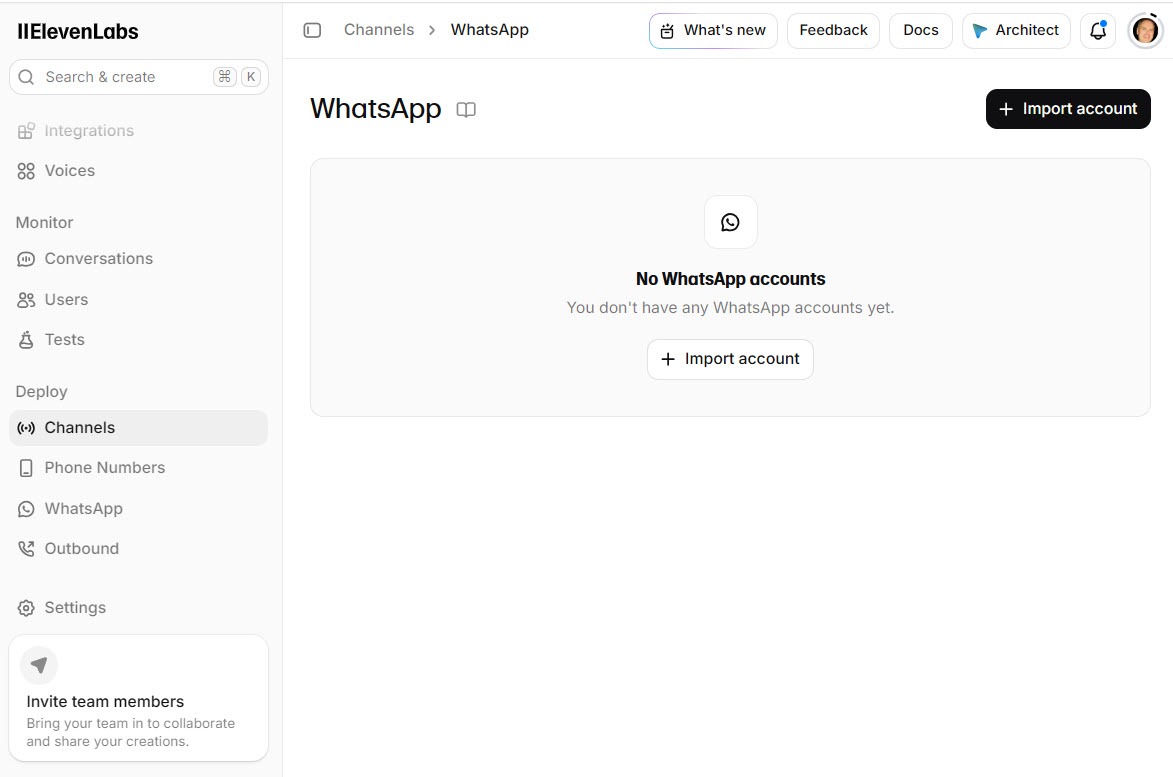Viewport: 1173px width, 777px height.
Task: Open the notifications bell
Action: [x=1097, y=31]
